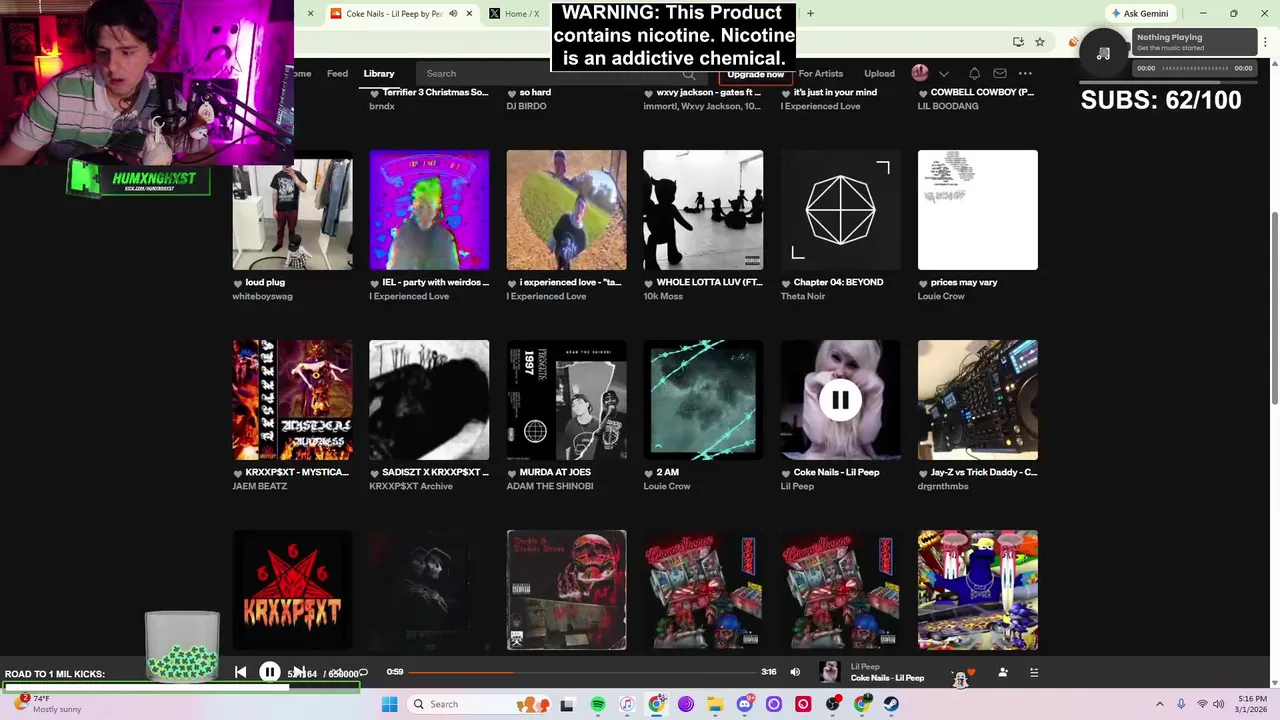Screen dimensions: 1280x720
Task: Open the For Artists nav item
Action: pos(821,73)
